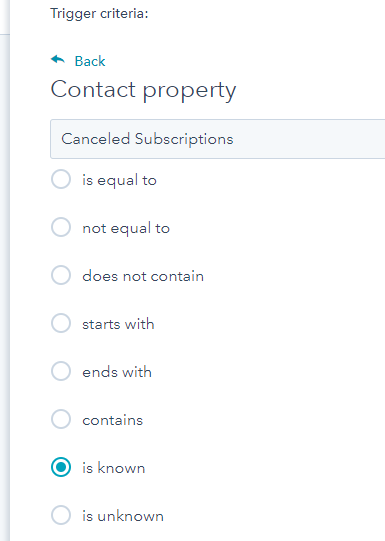Click the 'is known' option label
This screenshot has width=385, height=541.
pyautogui.click(x=113, y=468)
